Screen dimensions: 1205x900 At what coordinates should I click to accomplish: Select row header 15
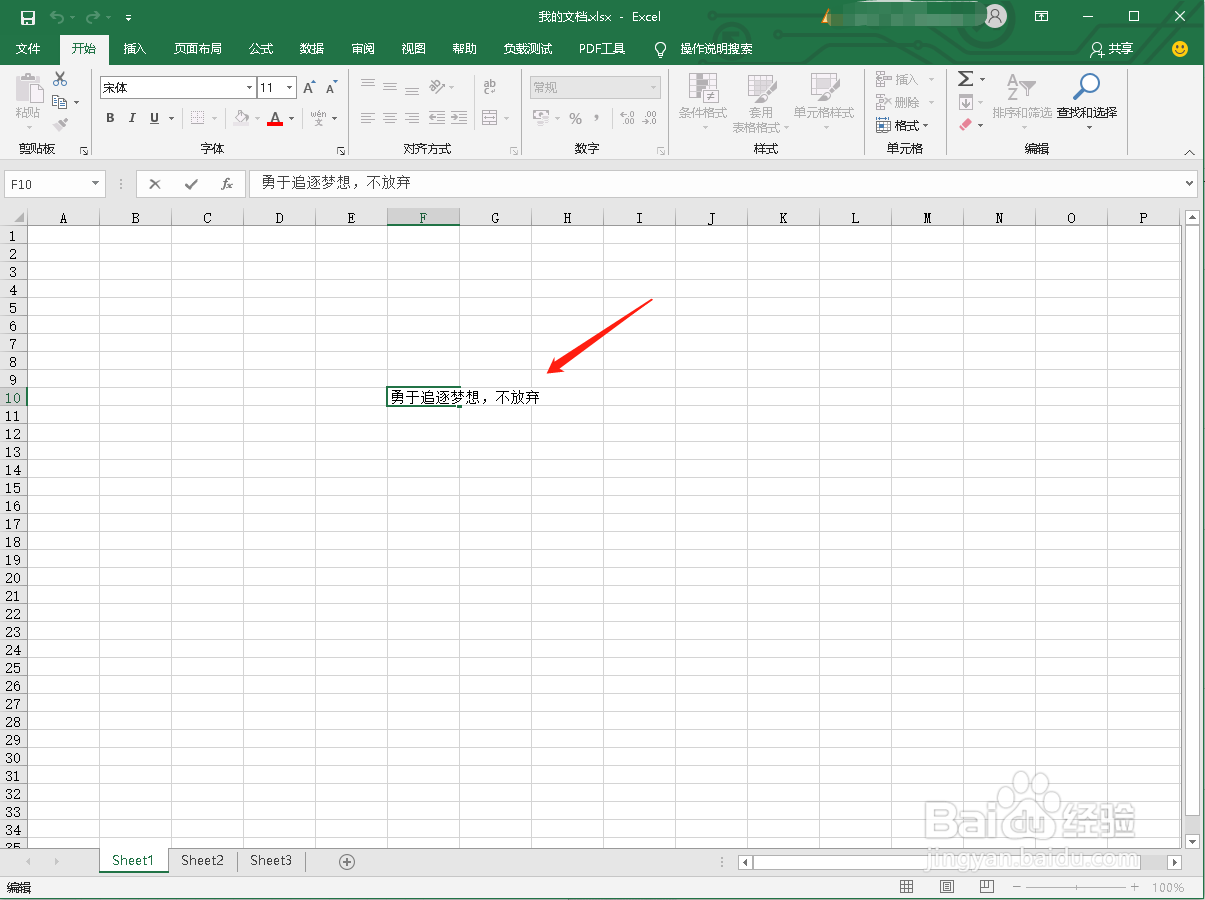click(x=13, y=488)
